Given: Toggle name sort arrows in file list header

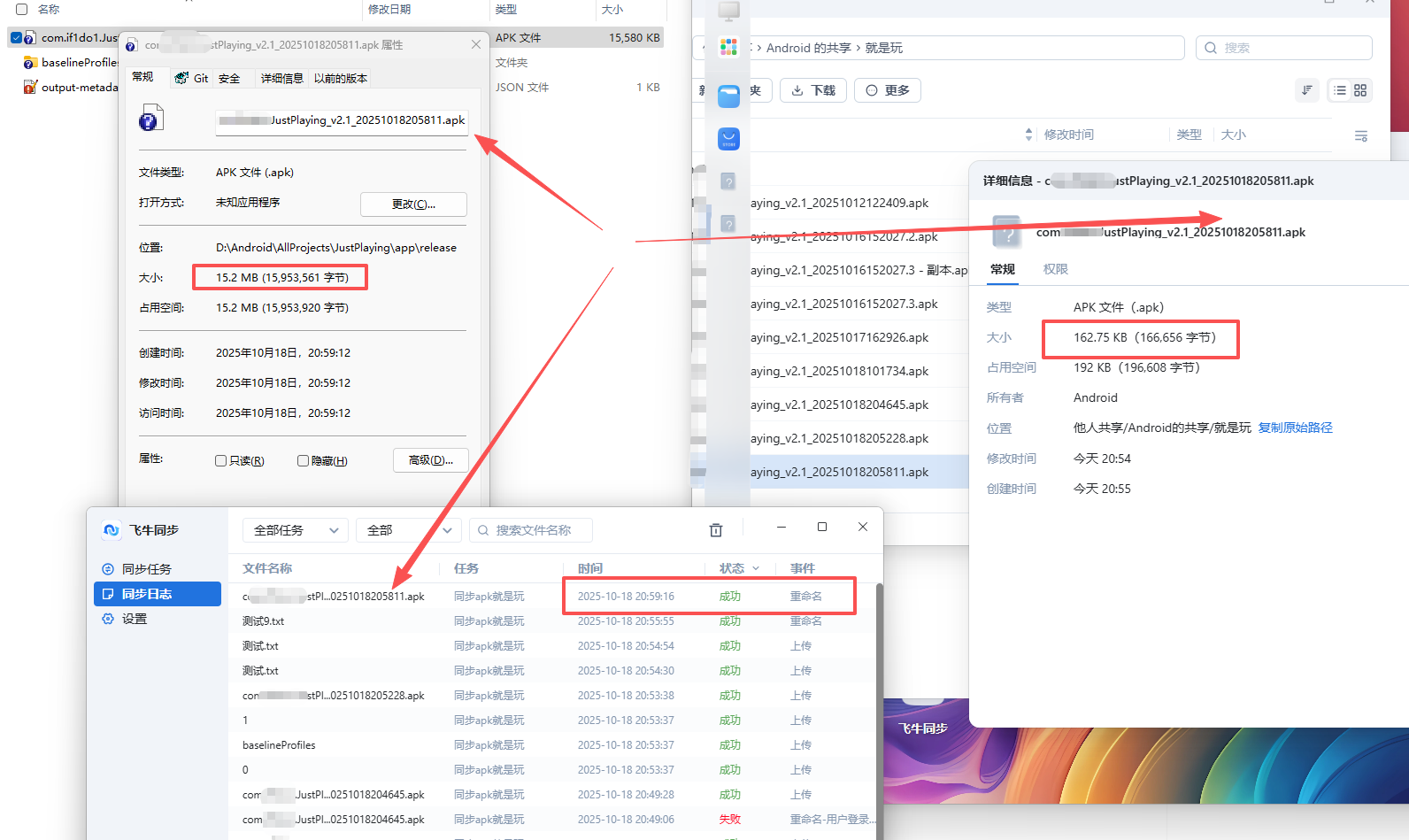Looking at the screenshot, I should click(1028, 135).
